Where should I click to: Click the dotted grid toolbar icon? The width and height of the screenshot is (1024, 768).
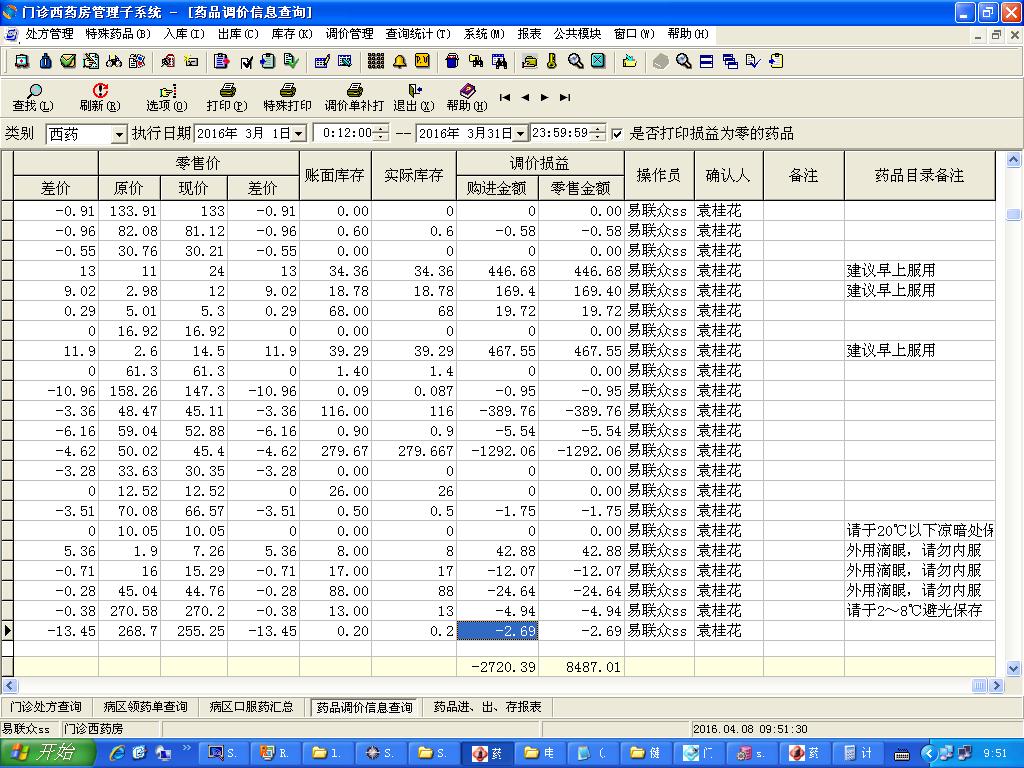376,61
